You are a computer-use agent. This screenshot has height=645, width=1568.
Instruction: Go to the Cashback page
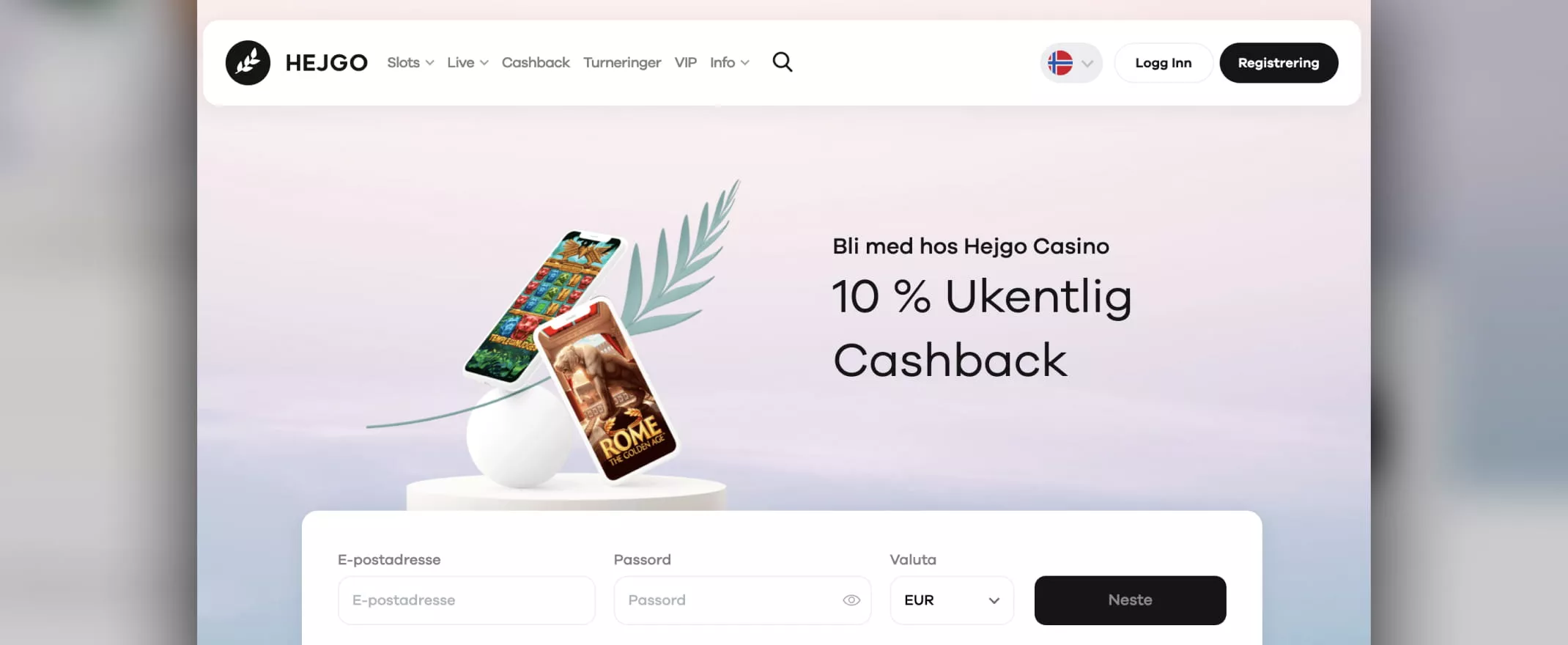tap(536, 63)
